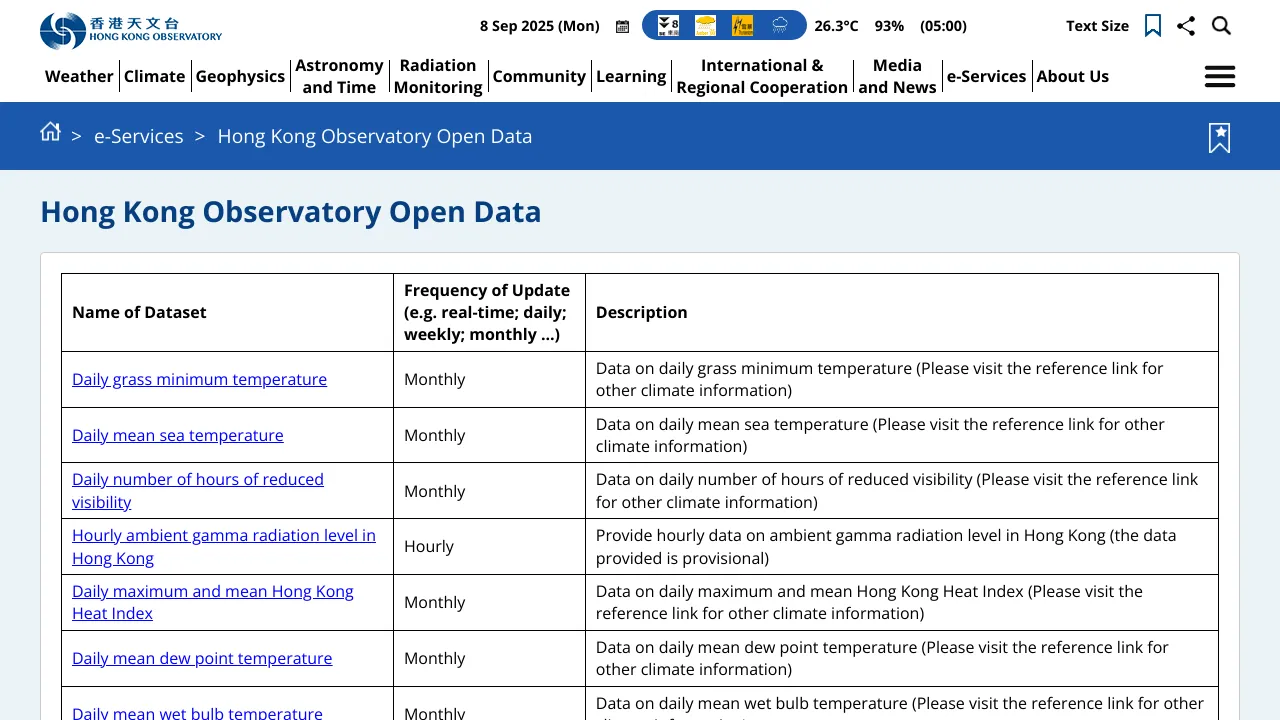Click the Hong Kong Observatory Open Data breadcrumb
This screenshot has width=1280, height=720.
click(x=375, y=136)
